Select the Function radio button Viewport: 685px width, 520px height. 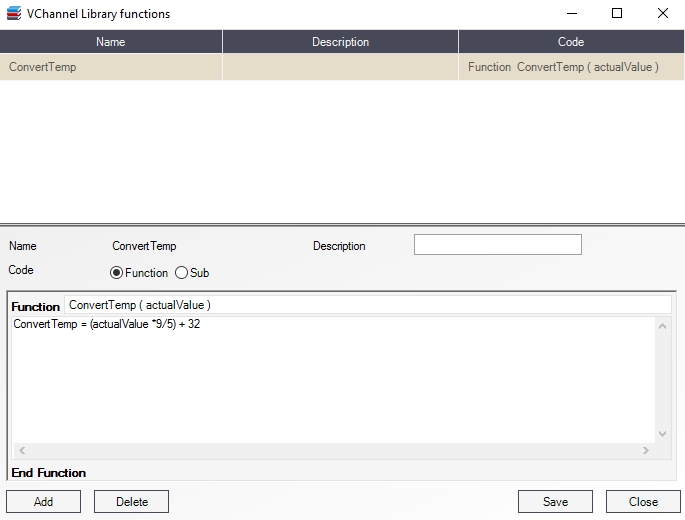point(117,273)
